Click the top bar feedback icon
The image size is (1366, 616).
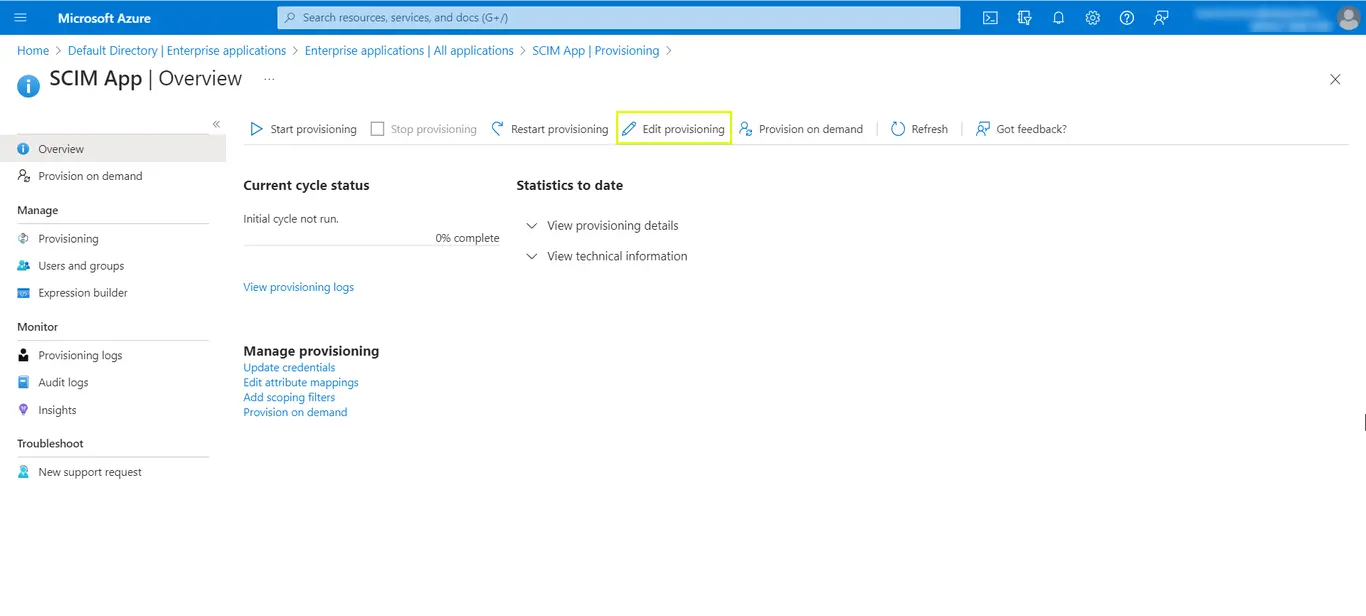(x=1161, y=18)
